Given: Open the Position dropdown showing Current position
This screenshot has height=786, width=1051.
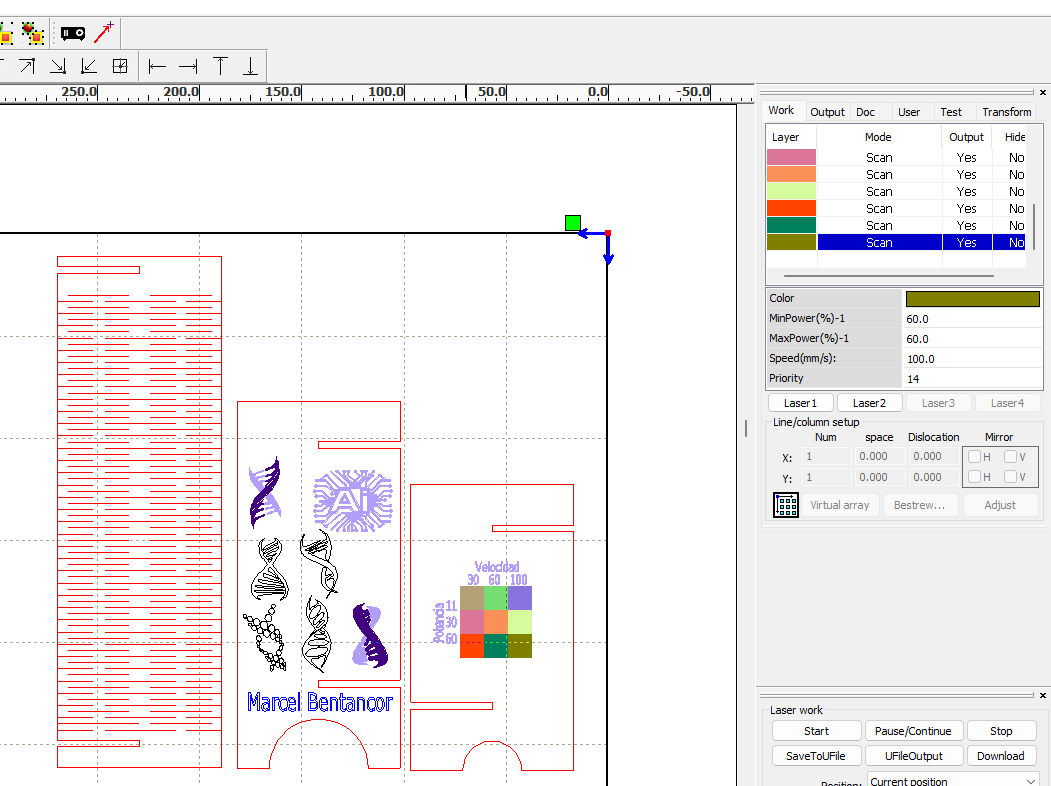Looking at the screenshot, I should 953,781.
